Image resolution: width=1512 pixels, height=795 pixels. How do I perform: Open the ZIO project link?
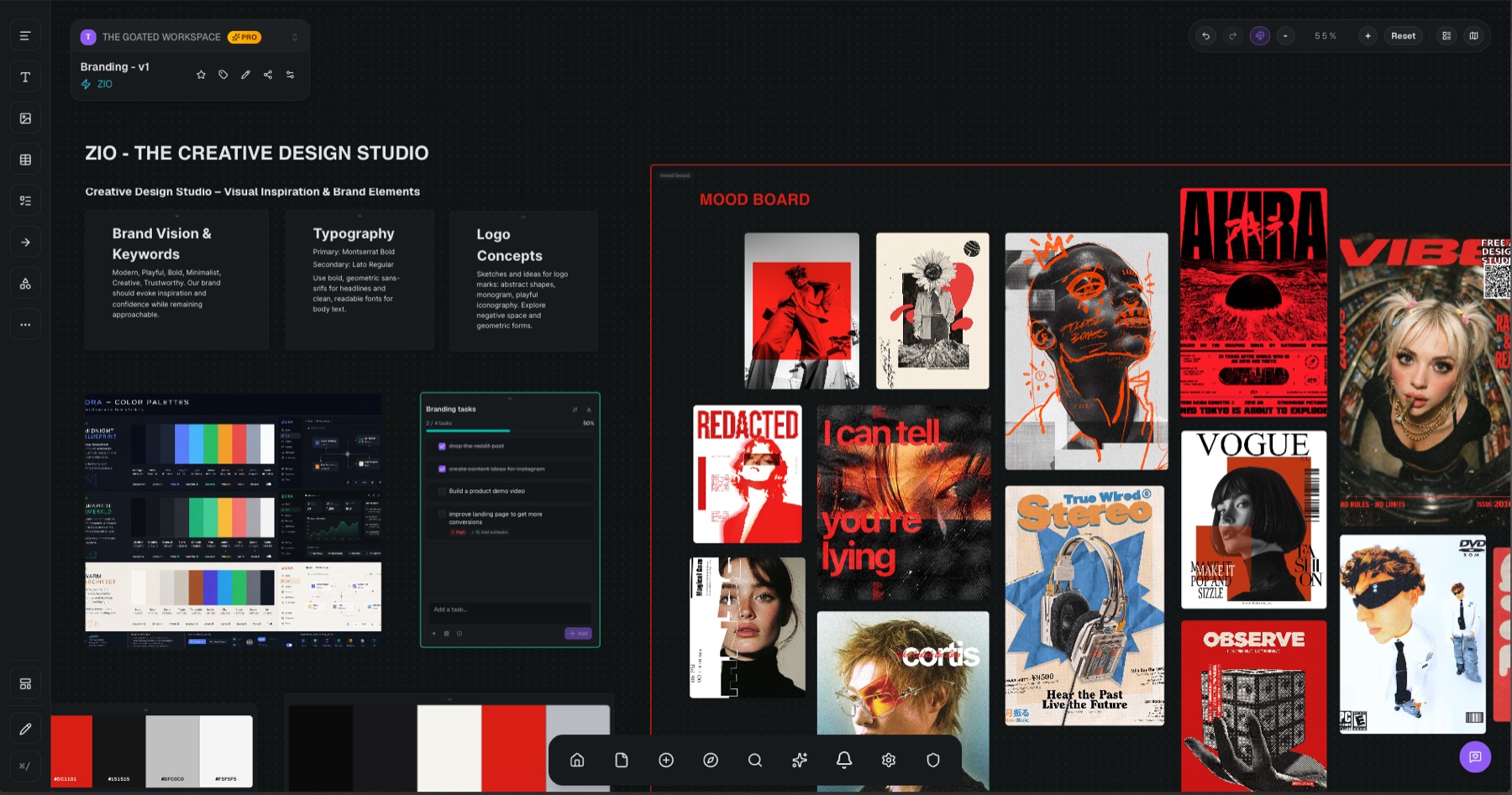pyautogui.click(x=97, y=84)
